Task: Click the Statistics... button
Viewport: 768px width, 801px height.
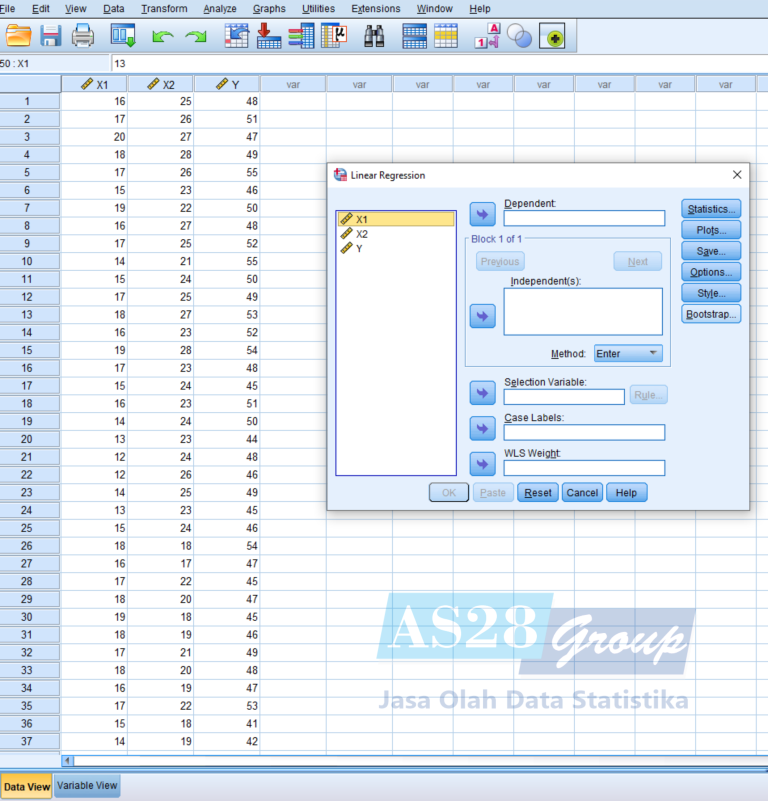Action: (x=711, y=209)
